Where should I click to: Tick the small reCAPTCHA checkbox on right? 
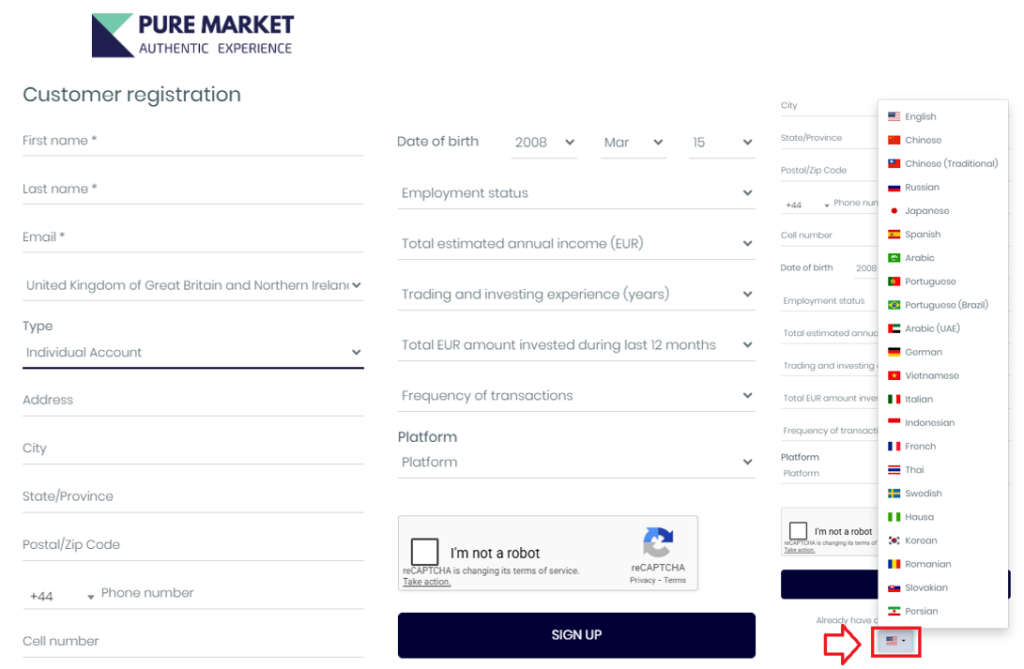798,531
